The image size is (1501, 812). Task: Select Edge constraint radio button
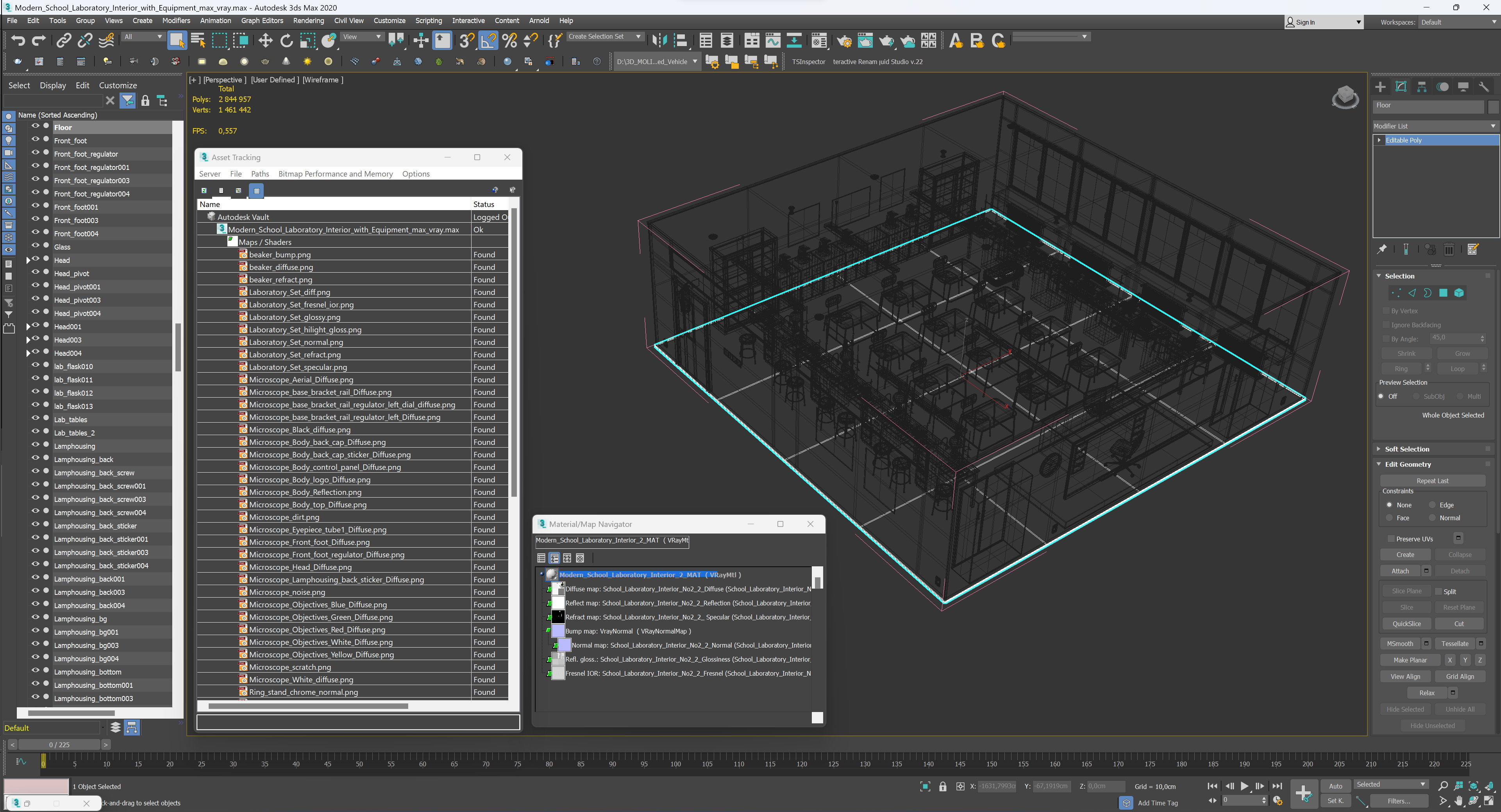tap(1432, 505)
